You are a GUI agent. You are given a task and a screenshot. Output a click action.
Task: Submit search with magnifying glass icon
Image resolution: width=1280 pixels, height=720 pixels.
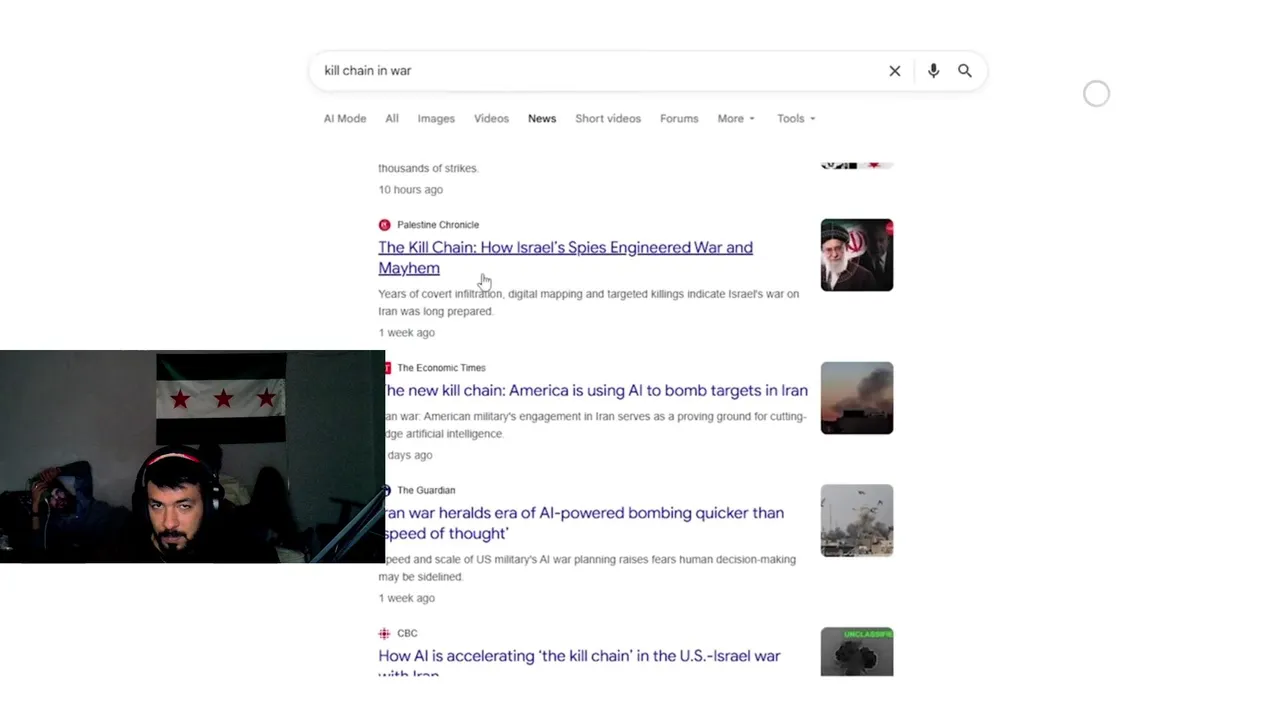coord(965,71)
